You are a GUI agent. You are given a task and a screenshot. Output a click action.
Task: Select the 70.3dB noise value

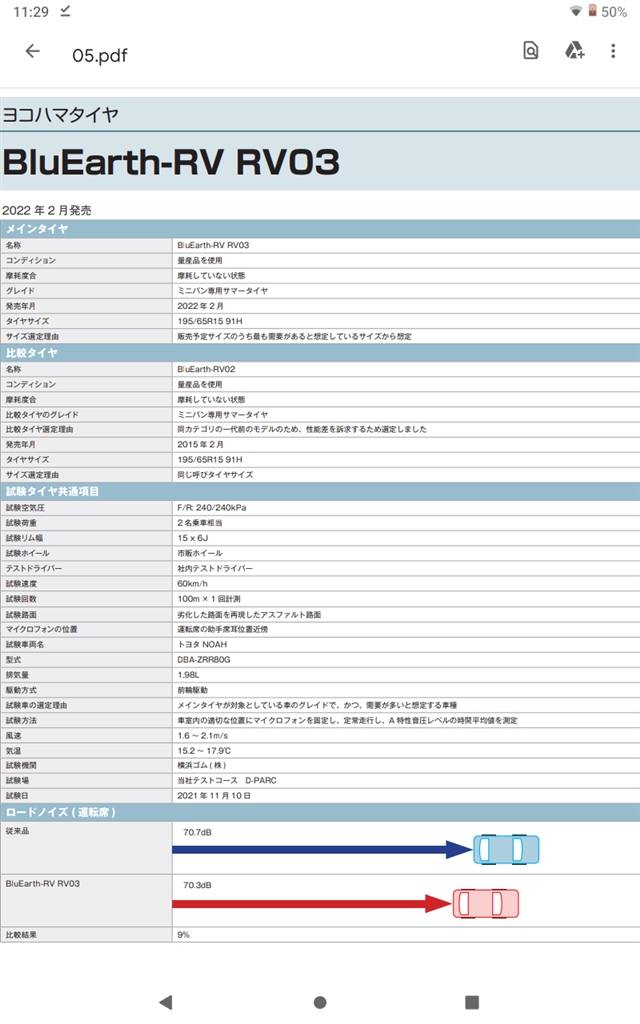coord(197,885)
